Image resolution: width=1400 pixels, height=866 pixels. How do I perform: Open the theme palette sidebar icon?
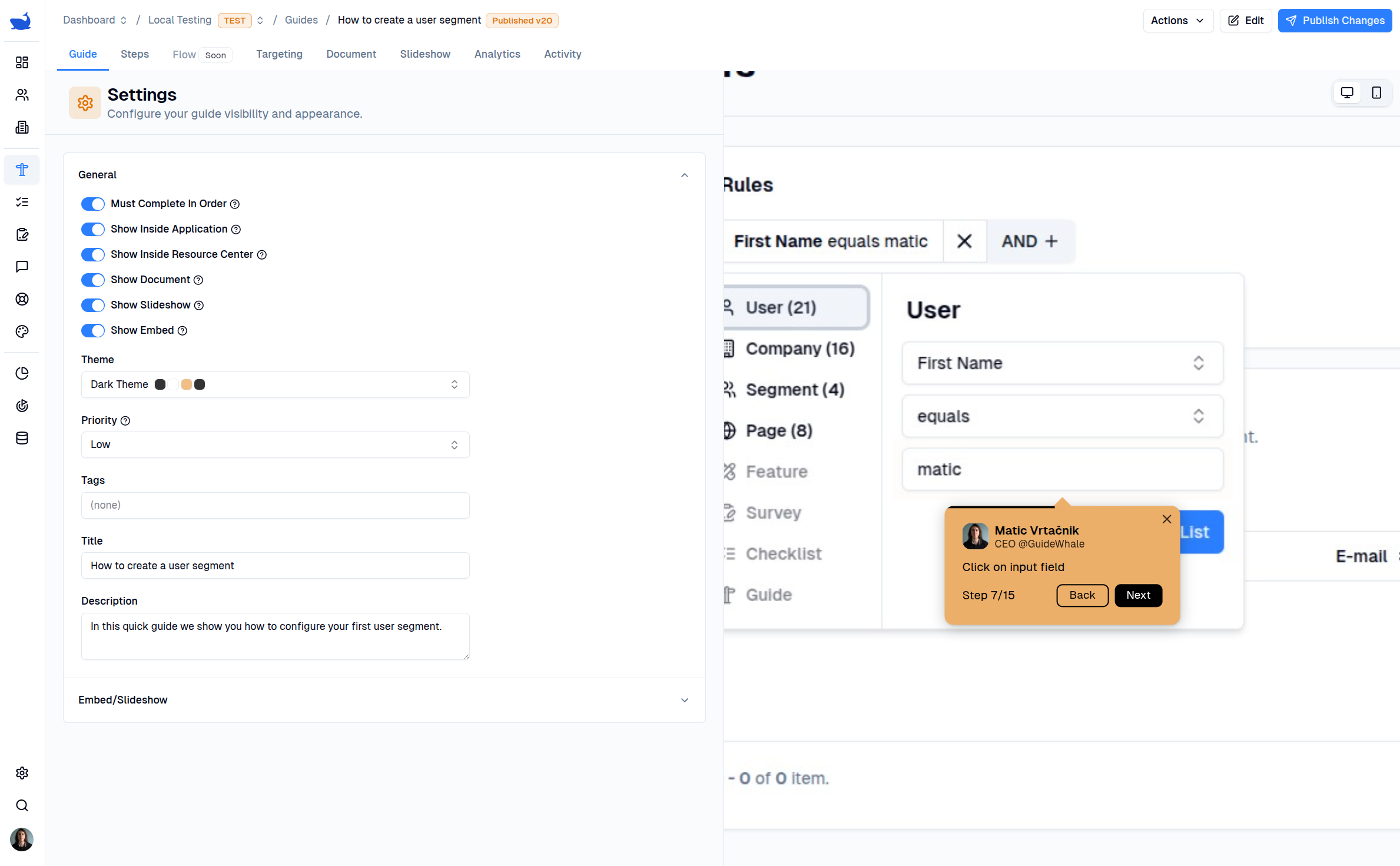22,331
